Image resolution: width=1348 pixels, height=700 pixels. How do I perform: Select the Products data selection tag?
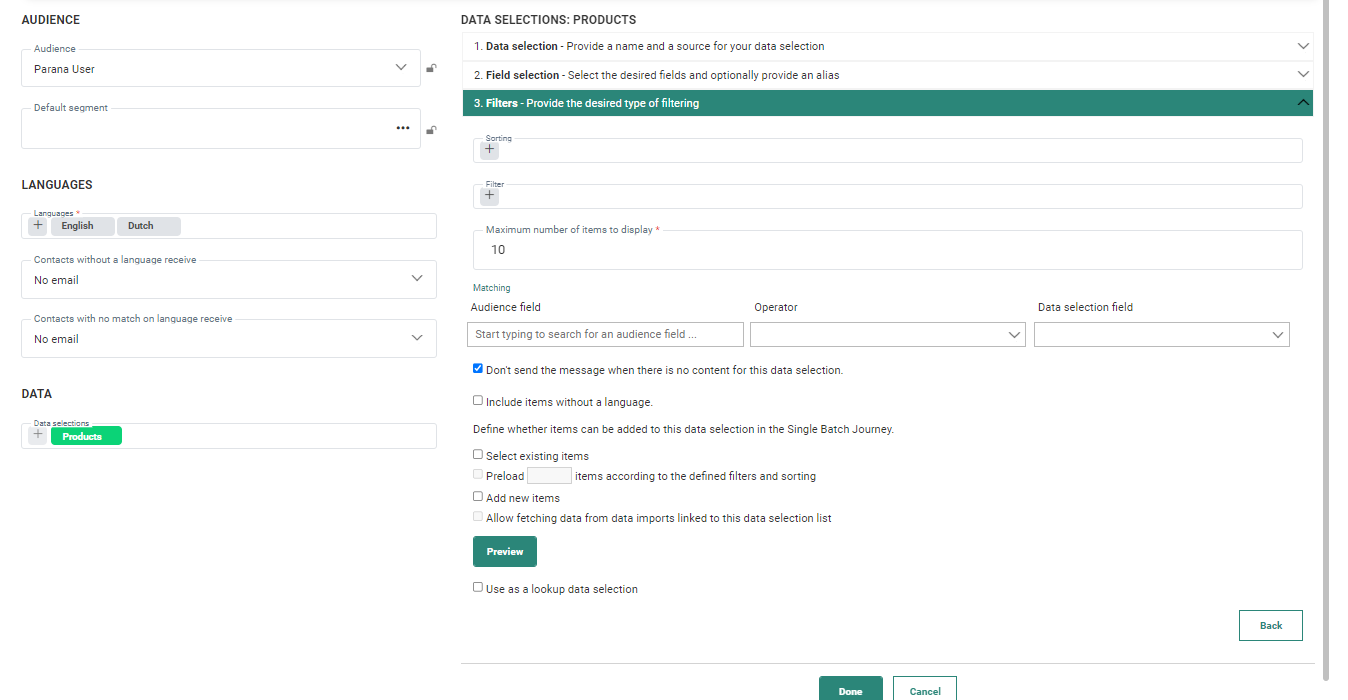point(86,436)
